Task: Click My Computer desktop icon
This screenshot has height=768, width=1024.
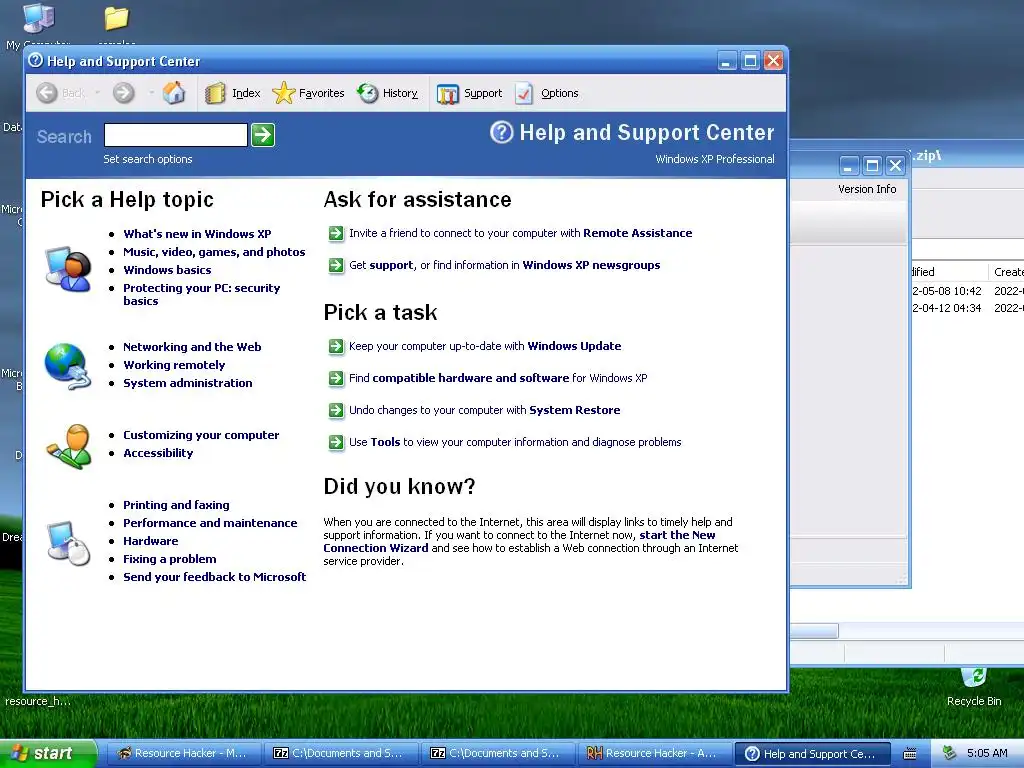Action: tap(37, 18)
